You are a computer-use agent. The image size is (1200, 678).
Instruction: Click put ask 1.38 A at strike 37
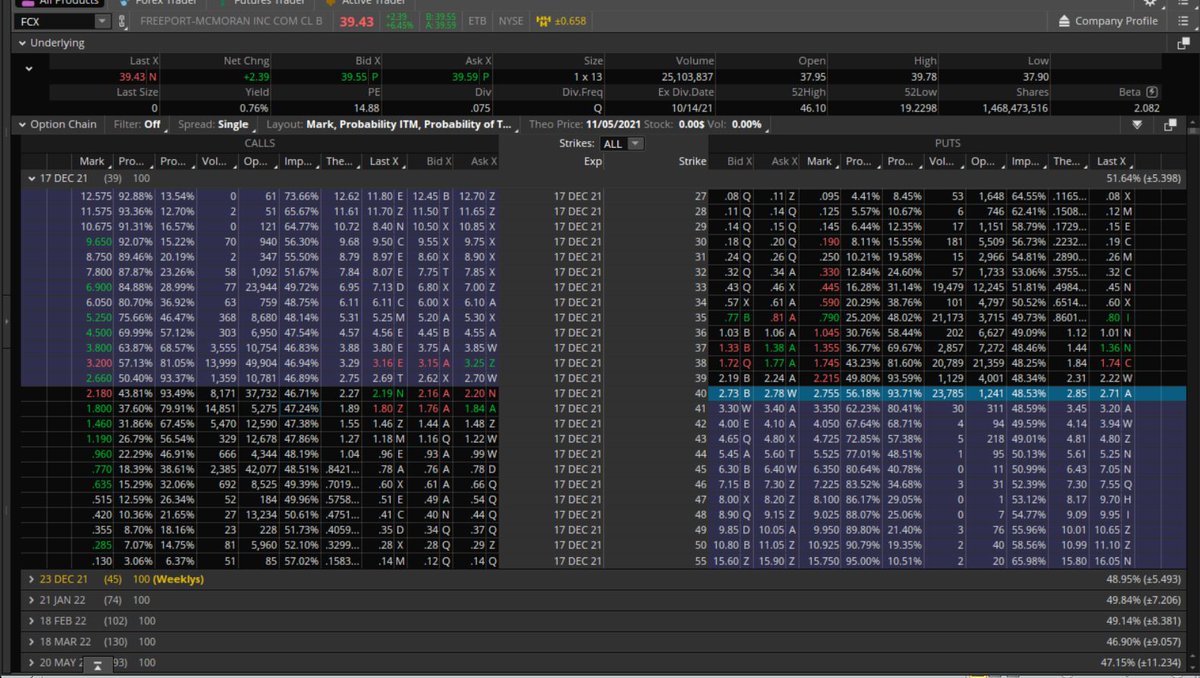point(781,347)
